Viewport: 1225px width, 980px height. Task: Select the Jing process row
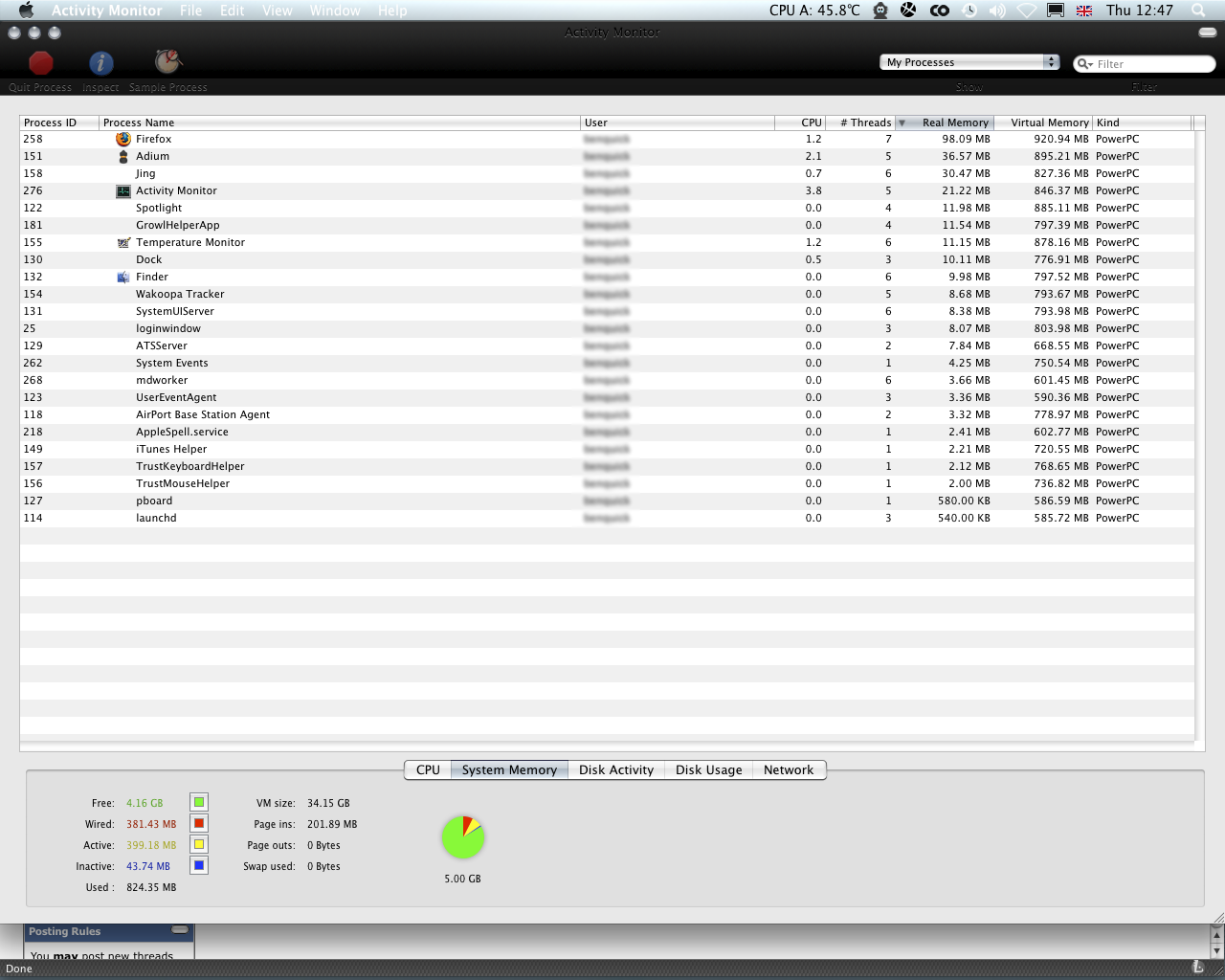tap(607, 173)
